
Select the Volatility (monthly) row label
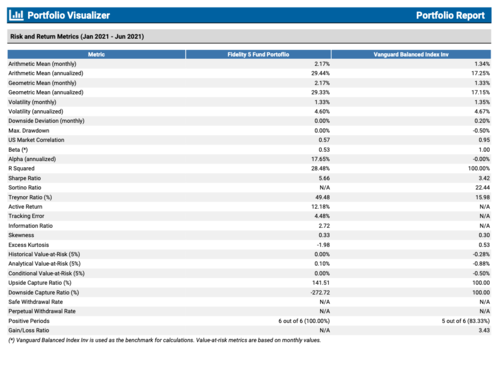point(32,102)
